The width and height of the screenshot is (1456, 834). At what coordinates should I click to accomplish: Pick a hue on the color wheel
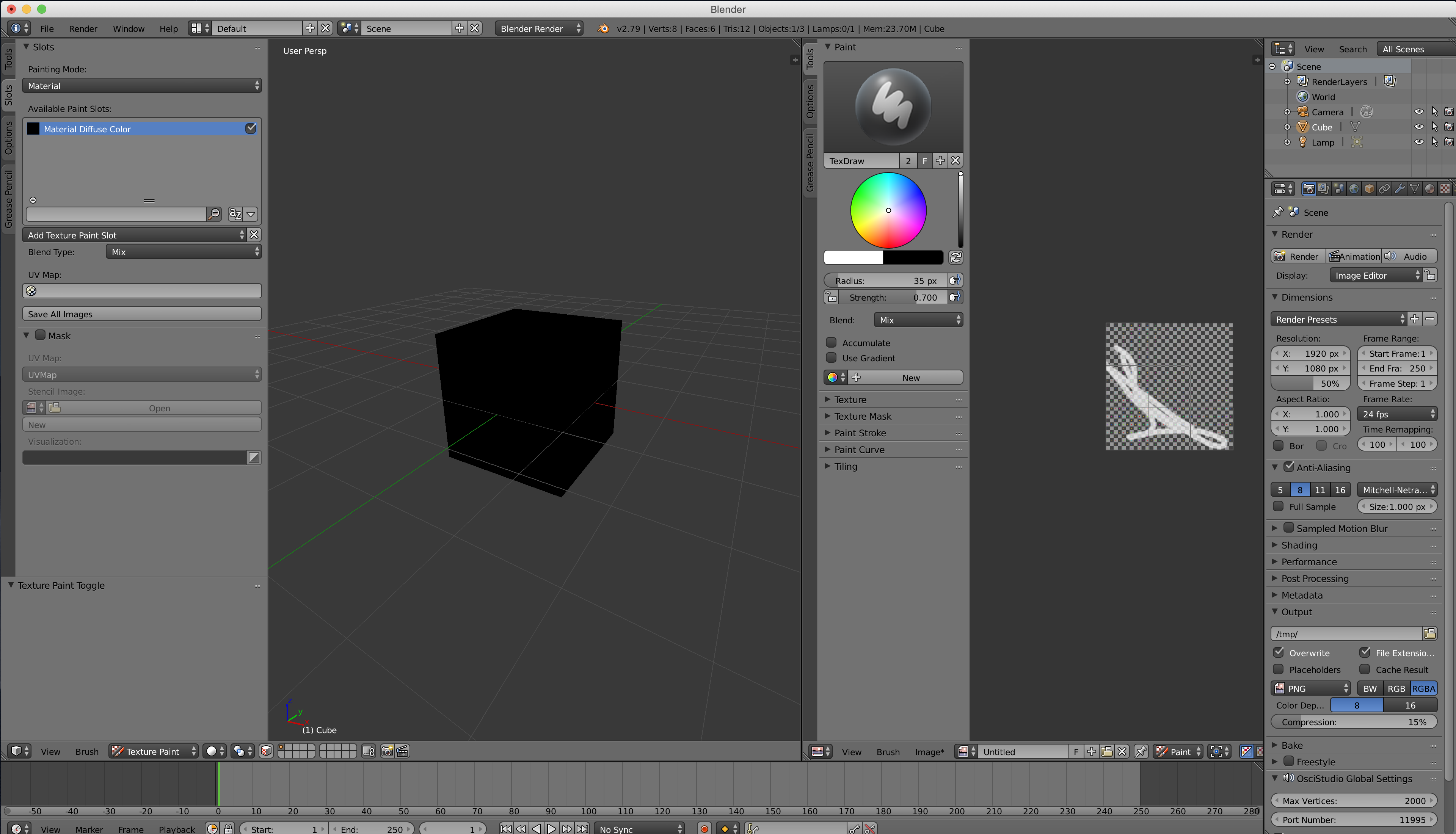911,195
